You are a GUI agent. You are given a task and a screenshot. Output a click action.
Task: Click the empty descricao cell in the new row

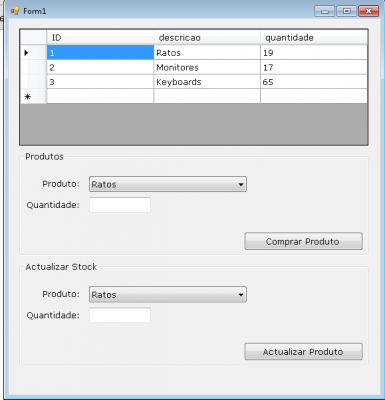coord(207,96)
